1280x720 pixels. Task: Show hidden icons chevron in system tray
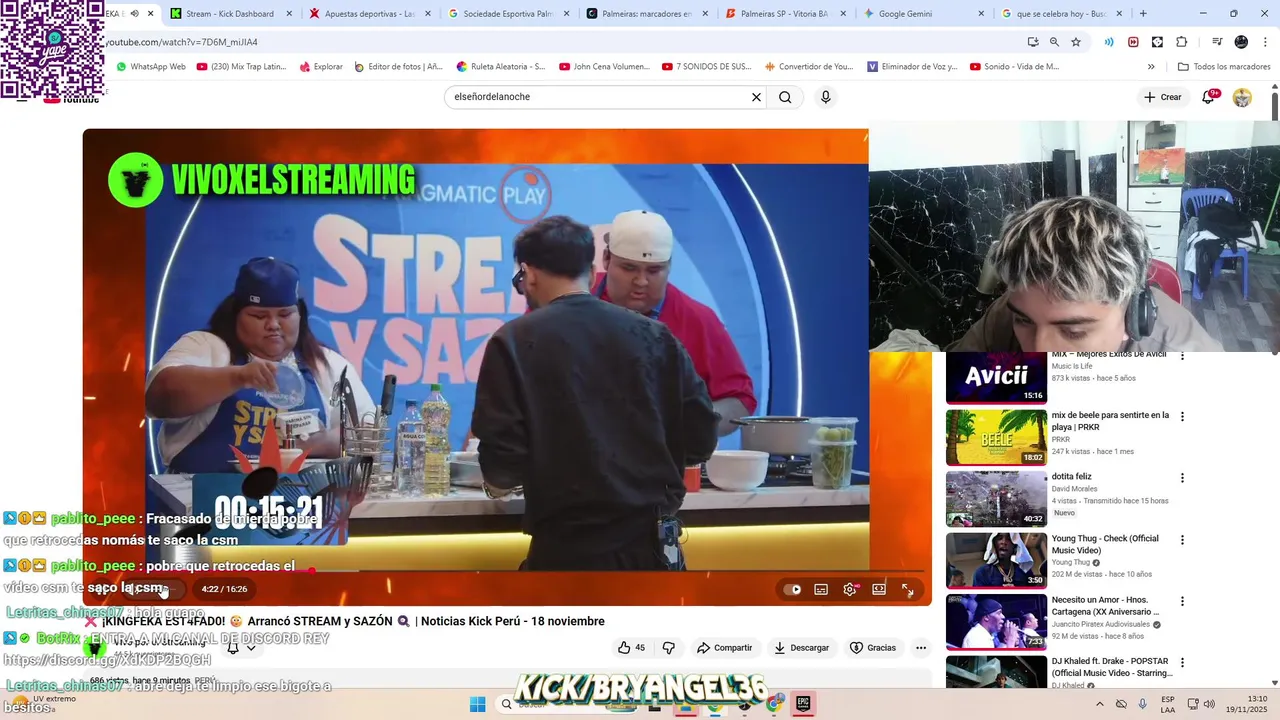click(1099, 704)
